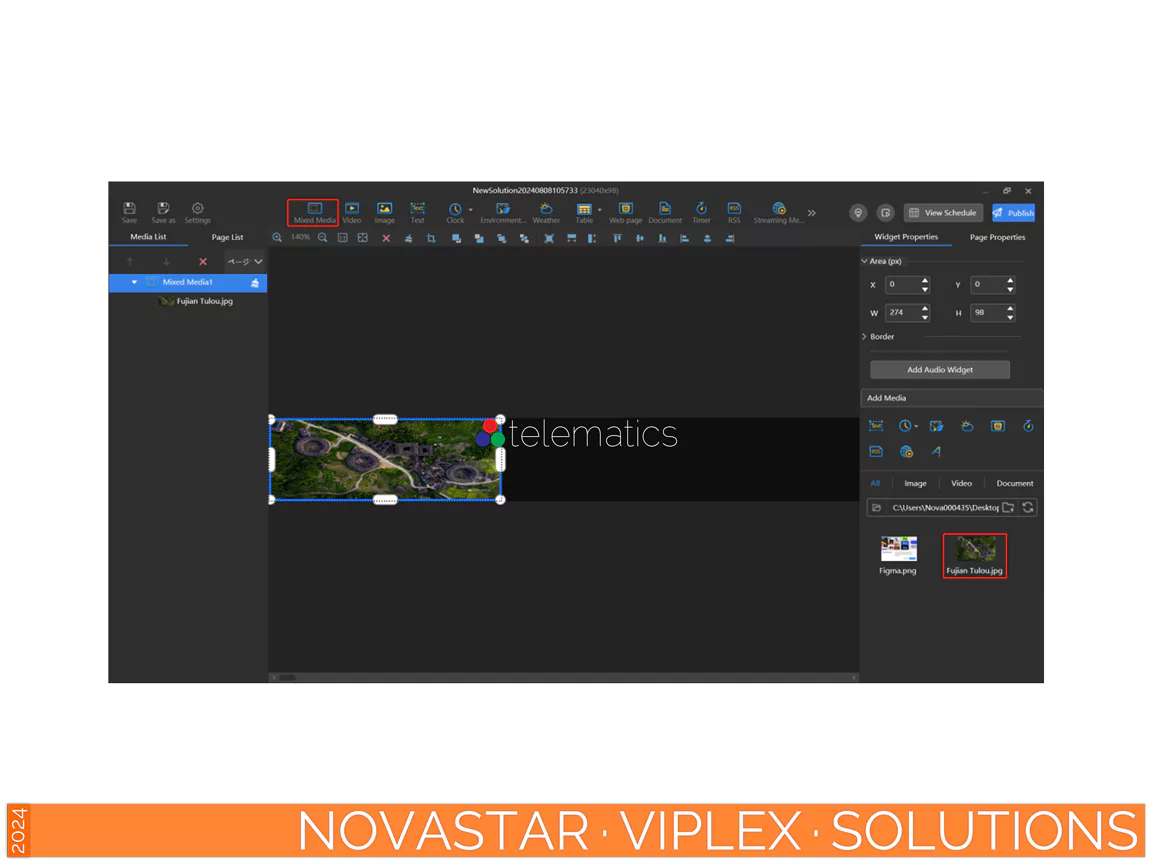The width and height of the screenshot is (1152, 864).
Task: Delete media with red X in Media List
Action: pyautogui.click(x=203, y=262)
